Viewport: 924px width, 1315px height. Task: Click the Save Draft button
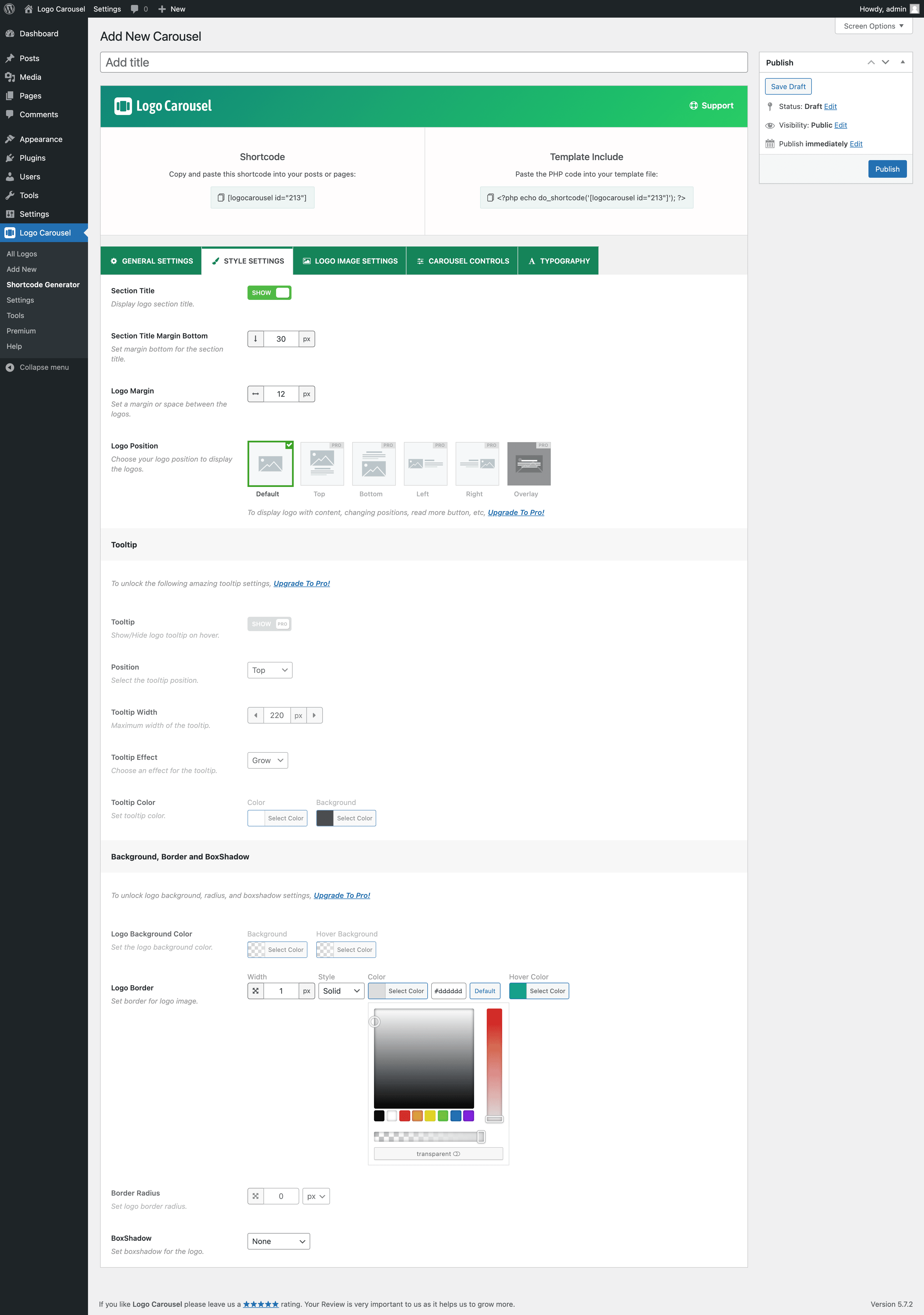tap(788, 86)
